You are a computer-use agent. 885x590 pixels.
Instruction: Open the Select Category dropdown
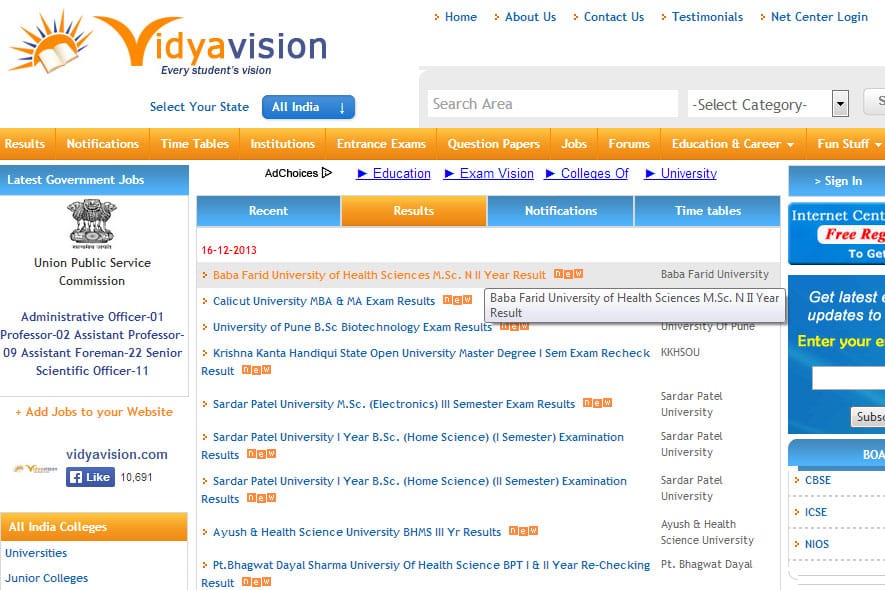point(768,104)
